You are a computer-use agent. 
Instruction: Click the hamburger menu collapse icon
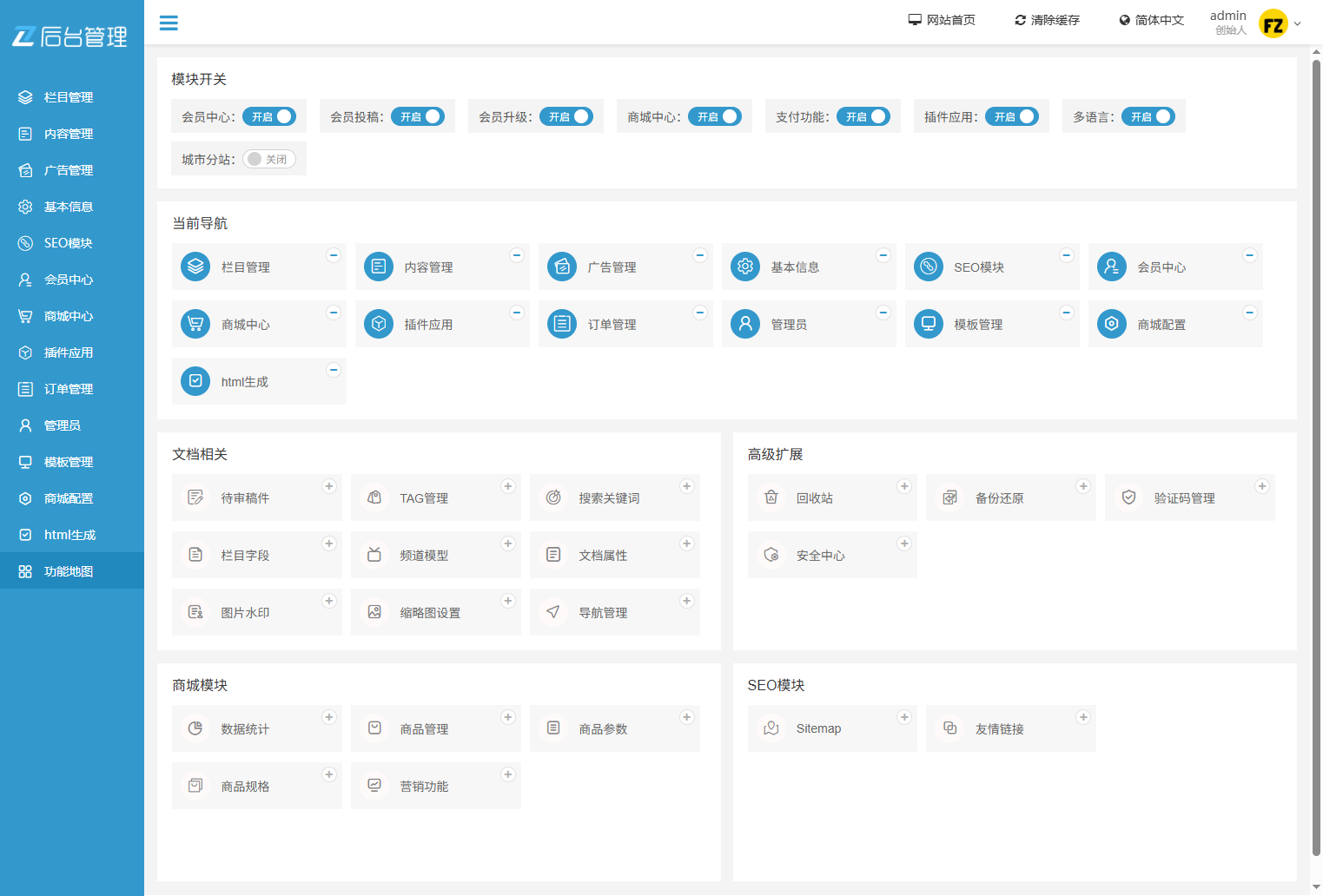(169, 23)
